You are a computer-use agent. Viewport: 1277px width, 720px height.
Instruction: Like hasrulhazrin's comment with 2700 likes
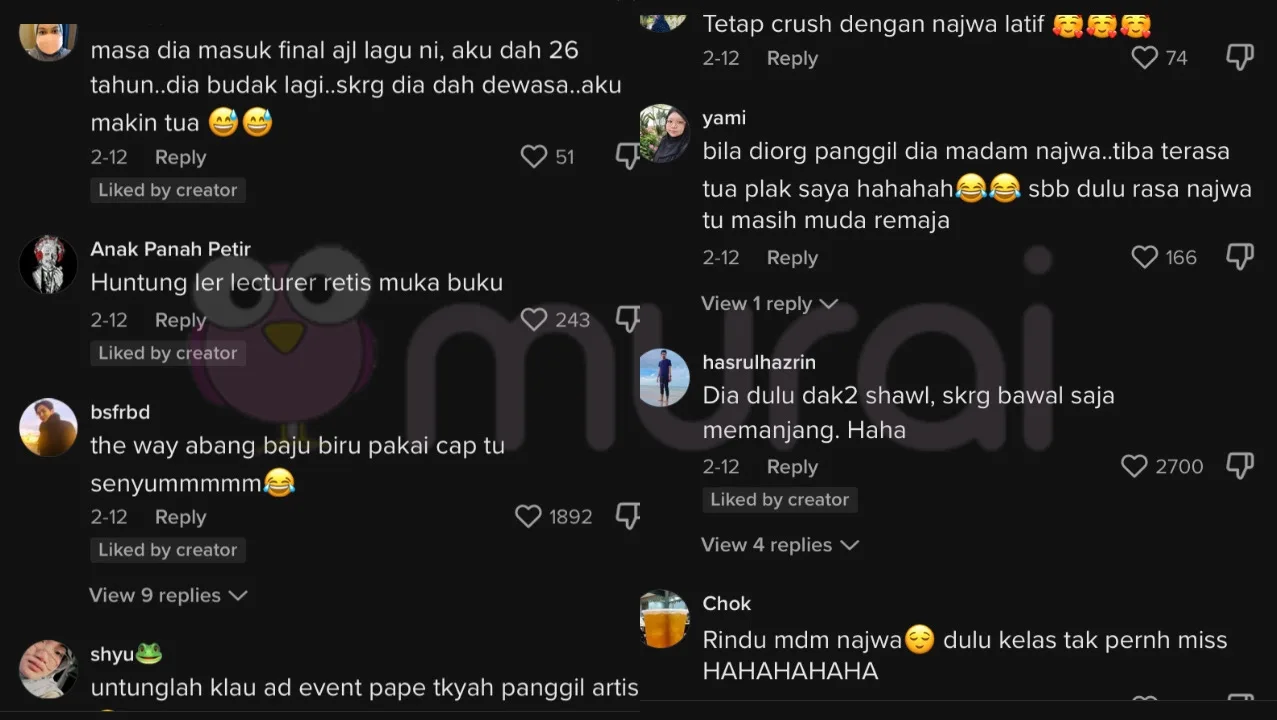point(1134,466)
